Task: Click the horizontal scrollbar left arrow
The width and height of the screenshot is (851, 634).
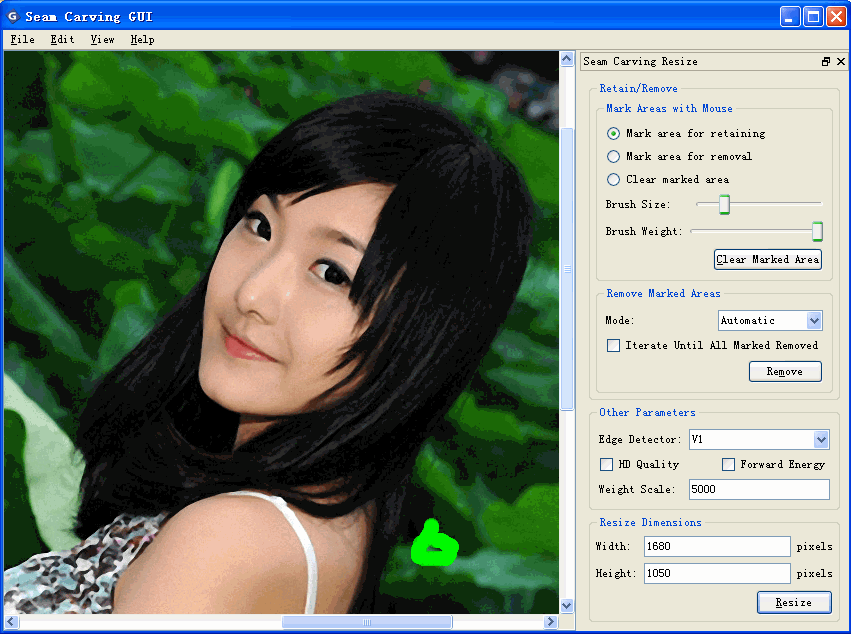Action: pyautogui.click(x=11, y=622)
